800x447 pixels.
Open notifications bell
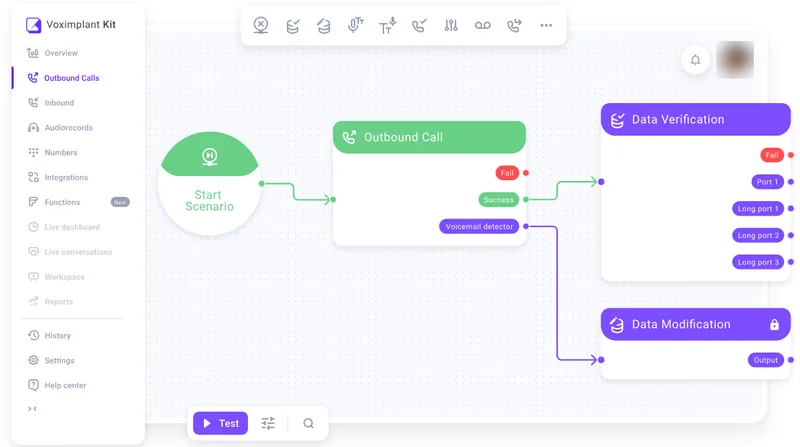[695, 60]
